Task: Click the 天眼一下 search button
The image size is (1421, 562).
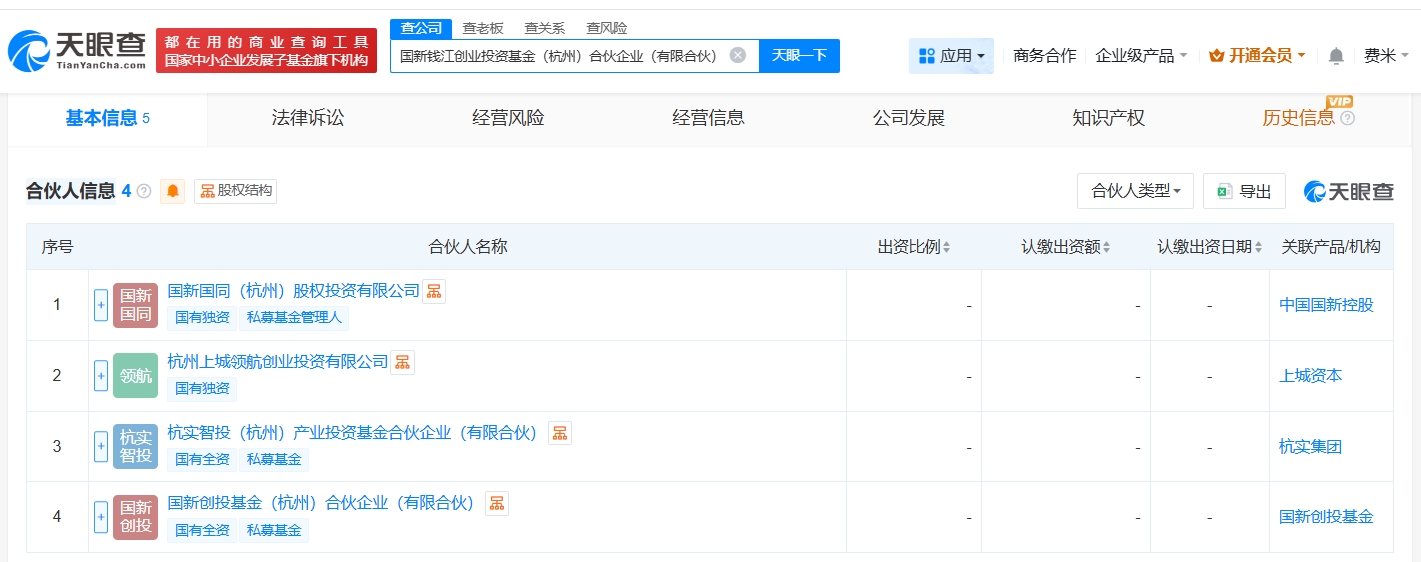Action: [799, 56]
